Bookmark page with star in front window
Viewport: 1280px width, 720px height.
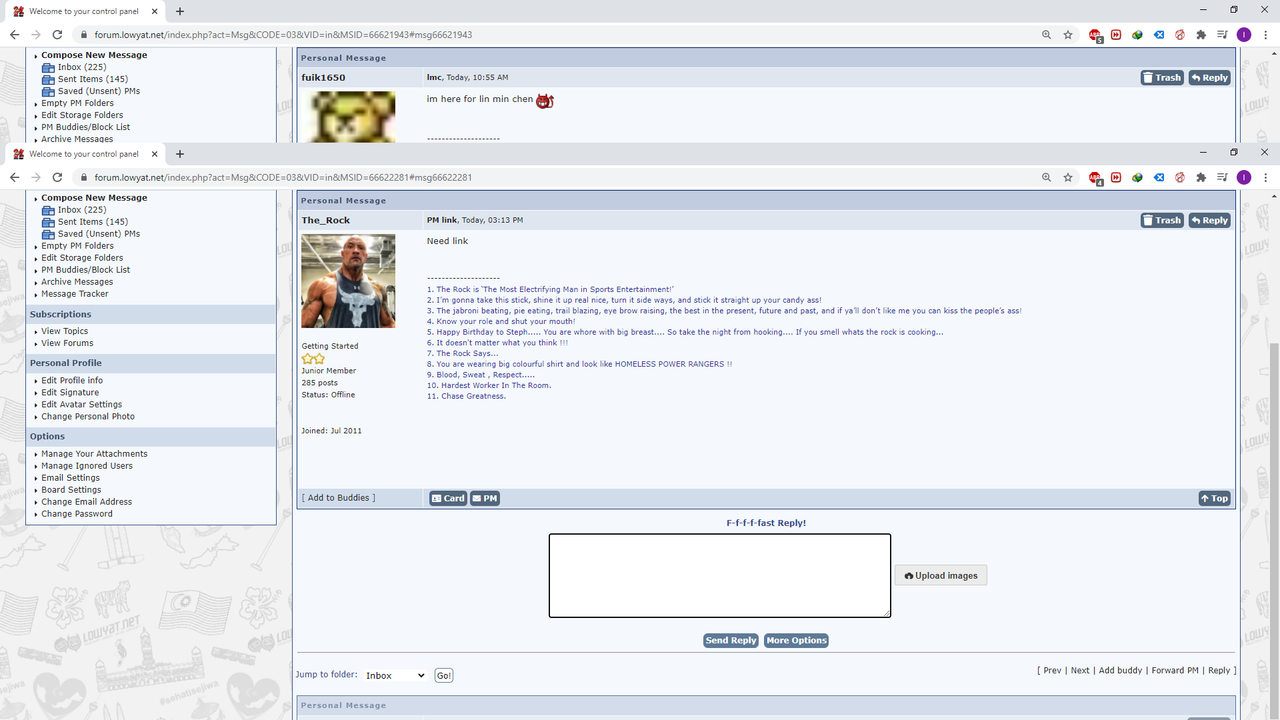click(x=1068, y=177)
